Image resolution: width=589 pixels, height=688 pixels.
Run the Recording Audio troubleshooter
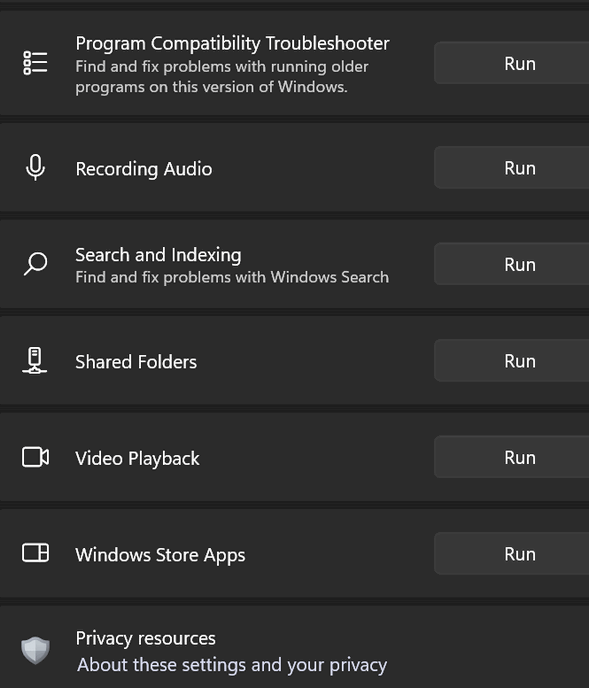(511, 168)
